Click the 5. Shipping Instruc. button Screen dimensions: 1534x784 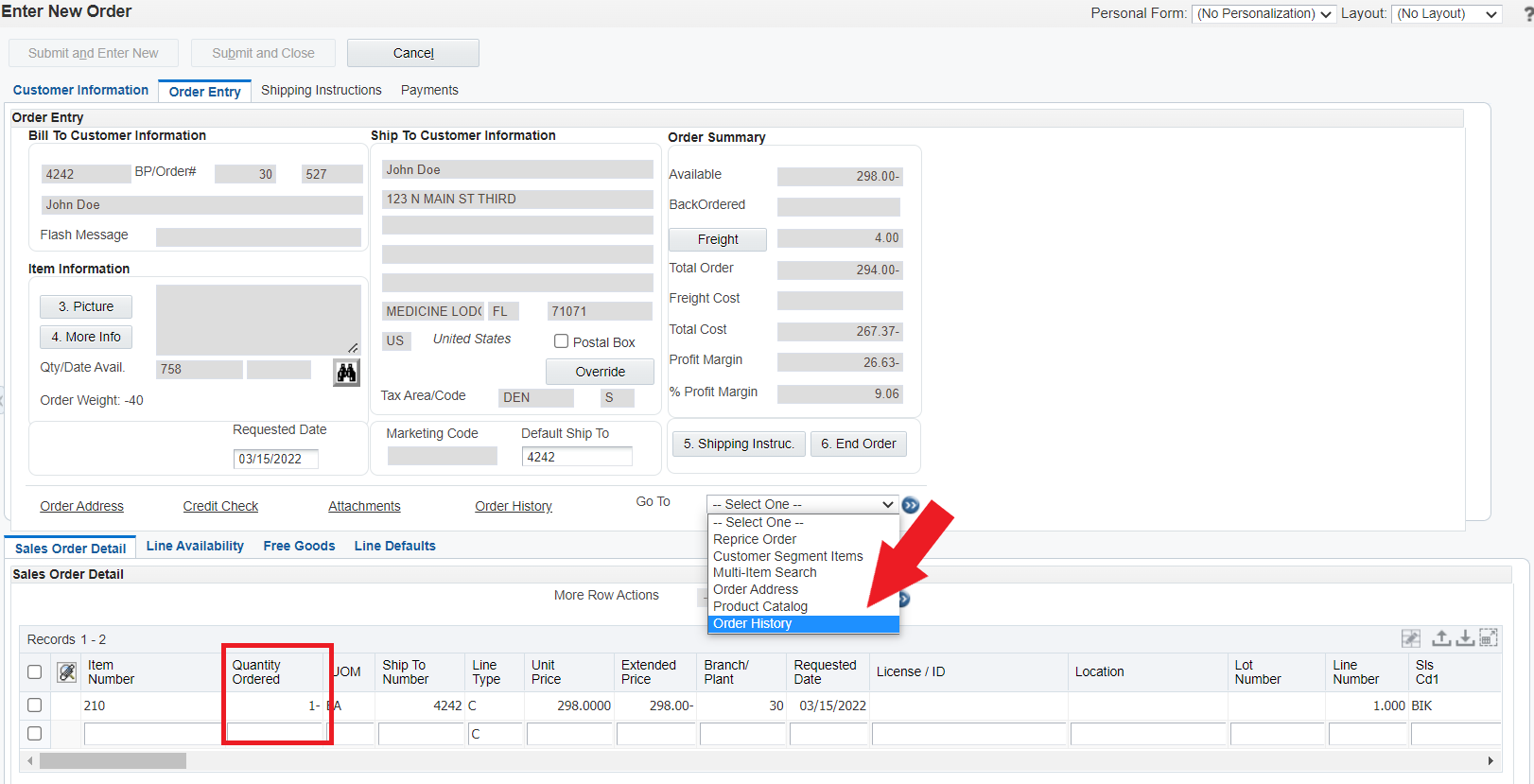pyautogui.click(x=739, y=444)
